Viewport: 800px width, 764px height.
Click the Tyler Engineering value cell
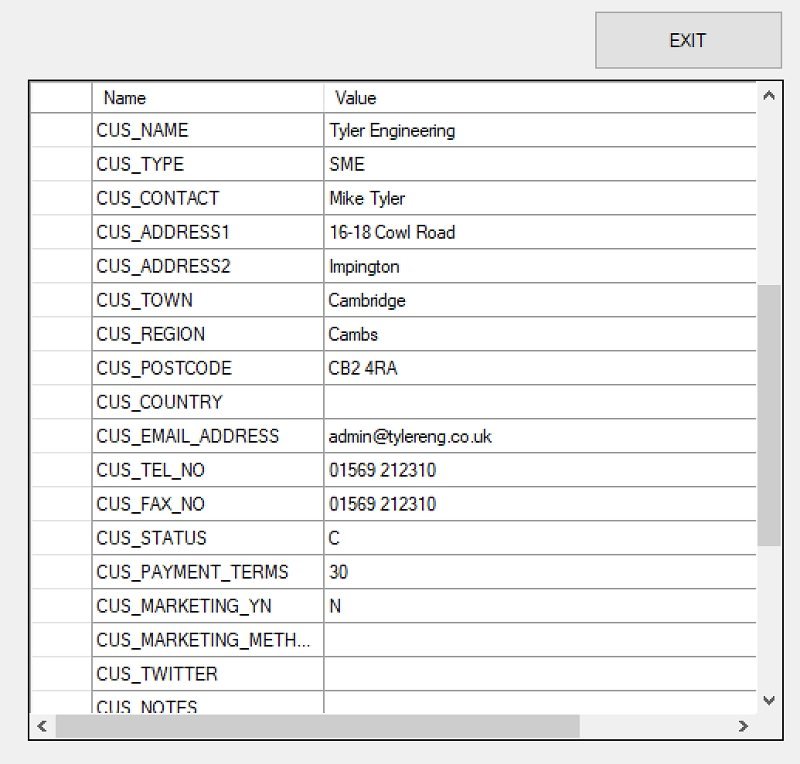click(540, 130)
